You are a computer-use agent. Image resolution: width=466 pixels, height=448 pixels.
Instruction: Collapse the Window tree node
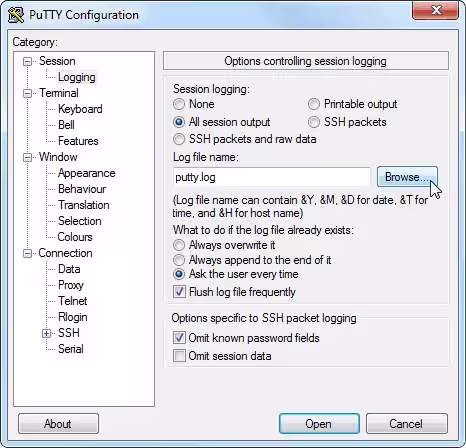coord(27,157)
